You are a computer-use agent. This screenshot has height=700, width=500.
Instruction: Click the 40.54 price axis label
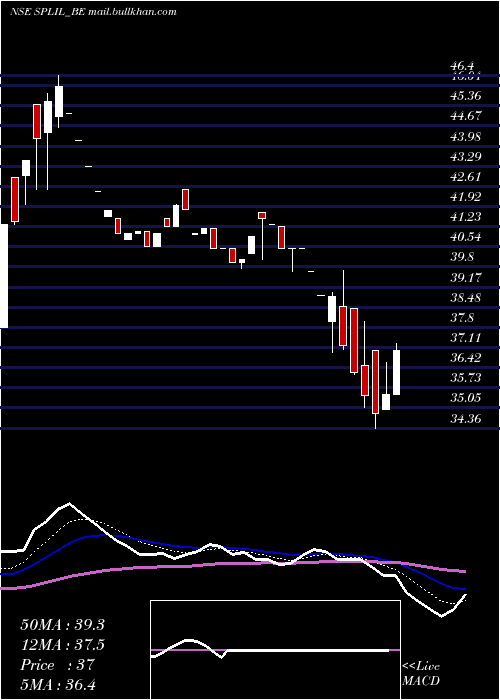tap(467, 237)
